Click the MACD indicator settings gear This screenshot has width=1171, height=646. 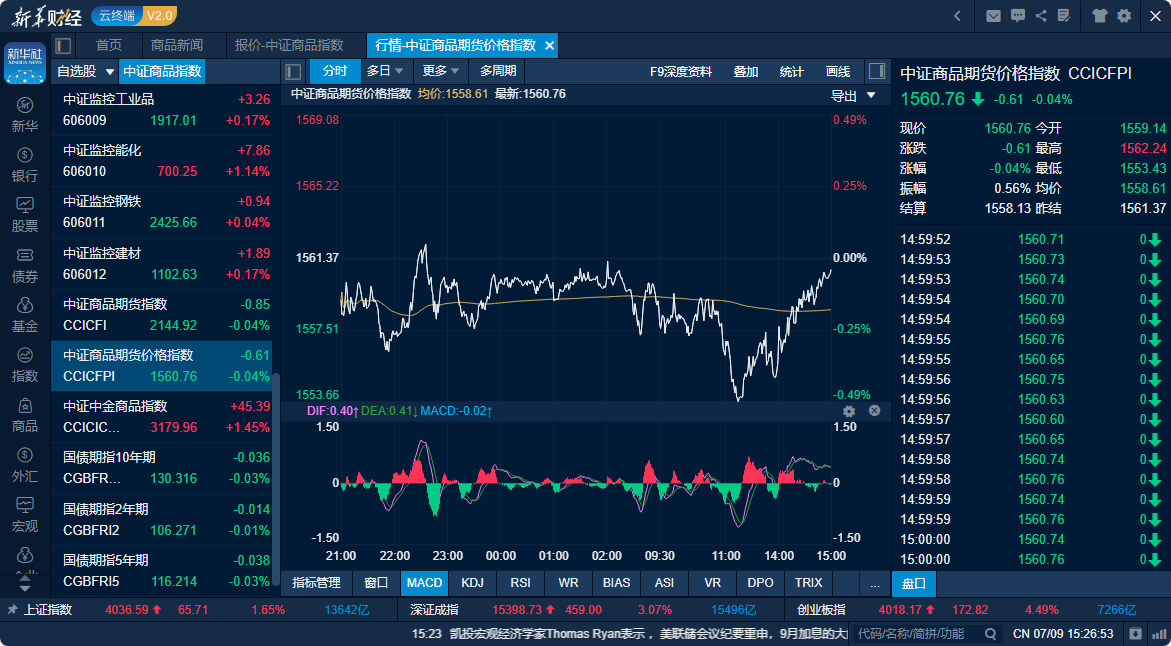pyautogui.click(x=849, y=411)
